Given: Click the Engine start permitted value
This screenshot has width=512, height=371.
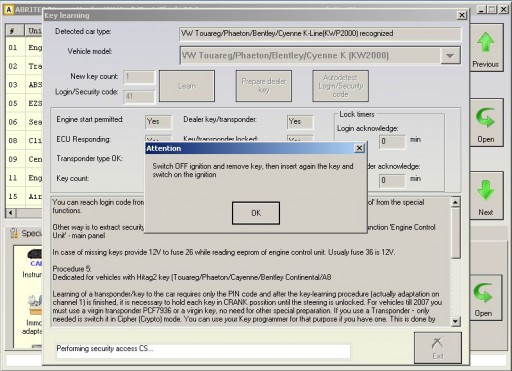Looking at the screenshot, I should pyautogui.click(x=159, y=122).
